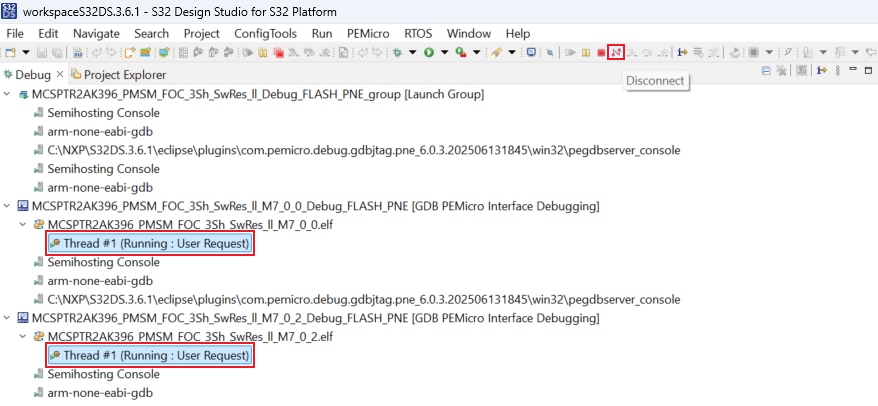Click the External Tools icon
The height and width of the screenshot is (406, 878).
pos(460,52)
